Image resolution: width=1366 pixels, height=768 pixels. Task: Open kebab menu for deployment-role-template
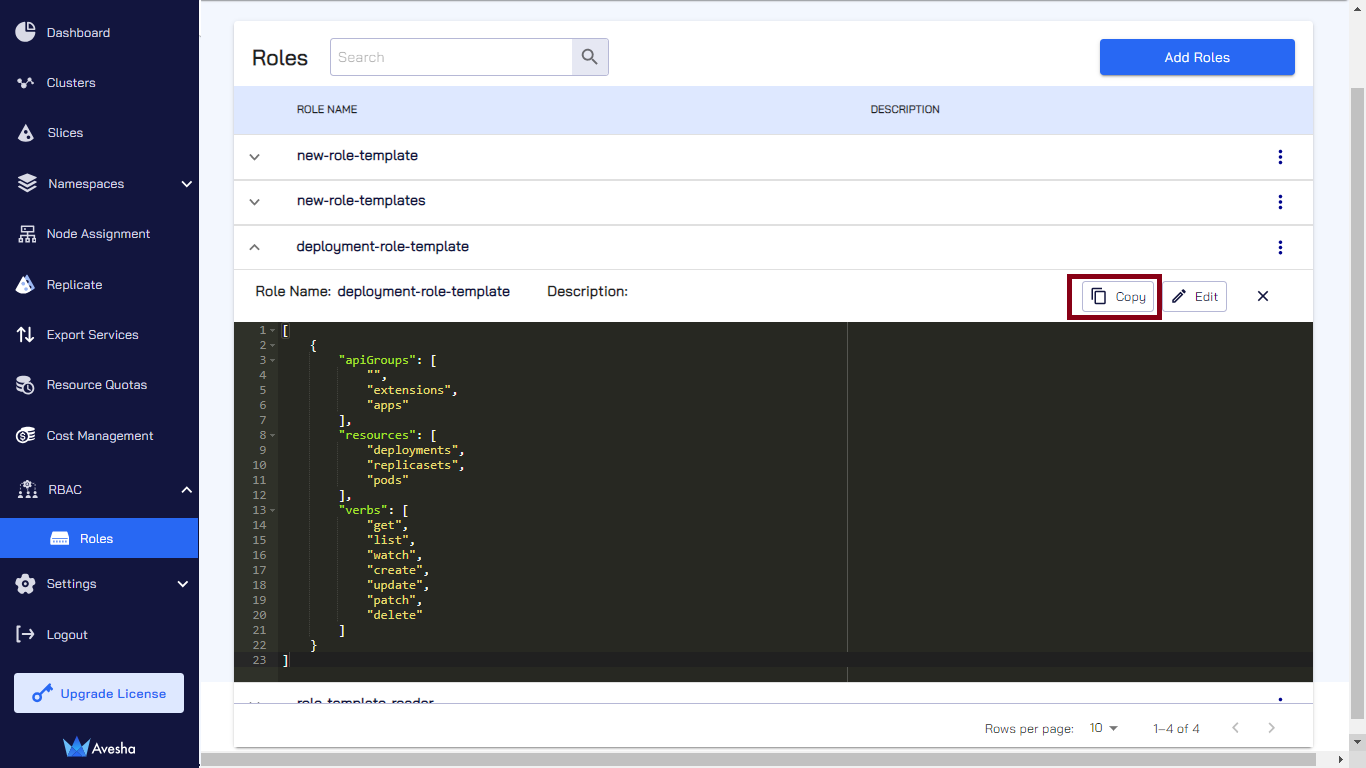1280,247
